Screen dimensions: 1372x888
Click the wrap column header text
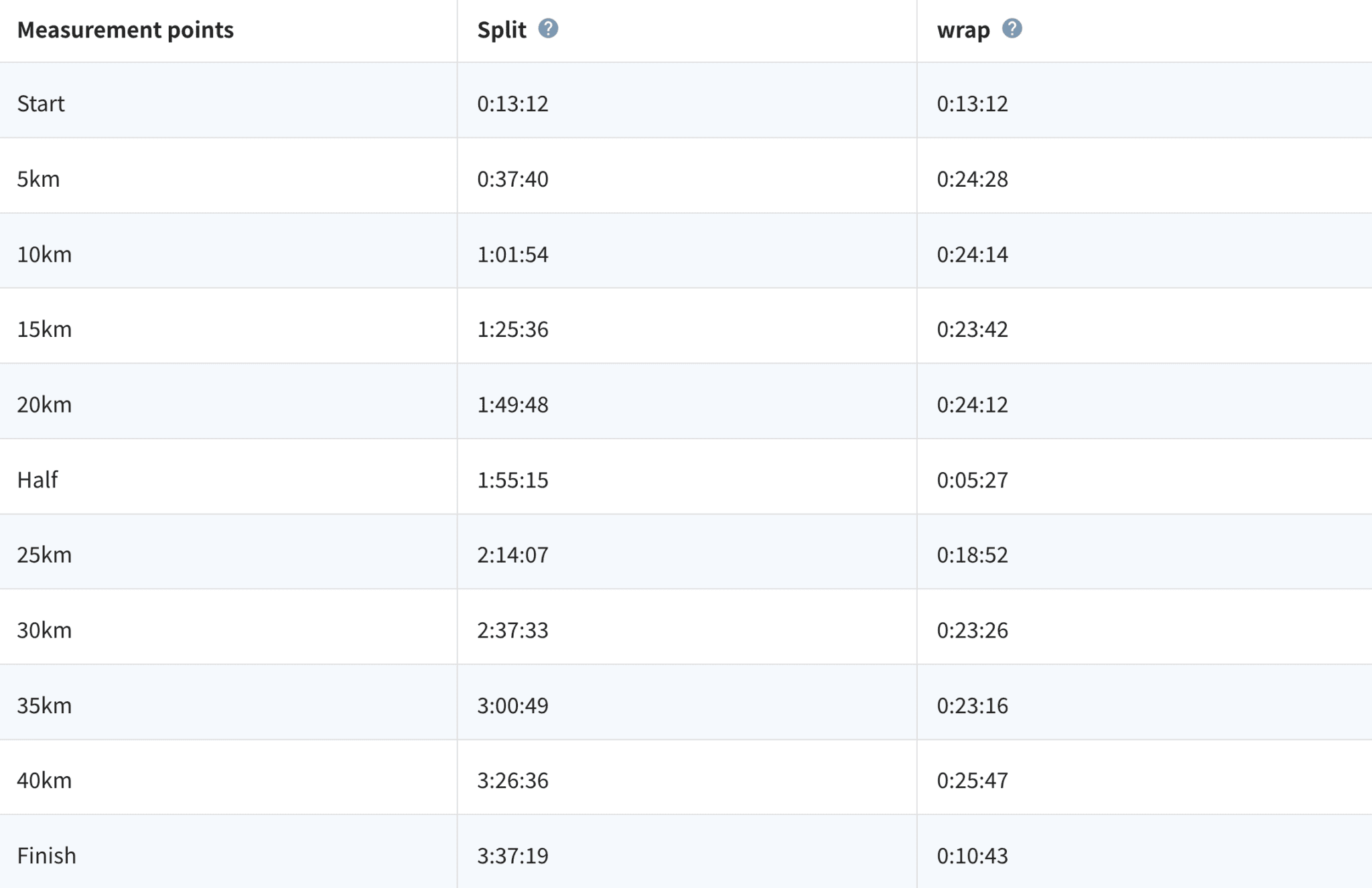[x=963, y=30]
